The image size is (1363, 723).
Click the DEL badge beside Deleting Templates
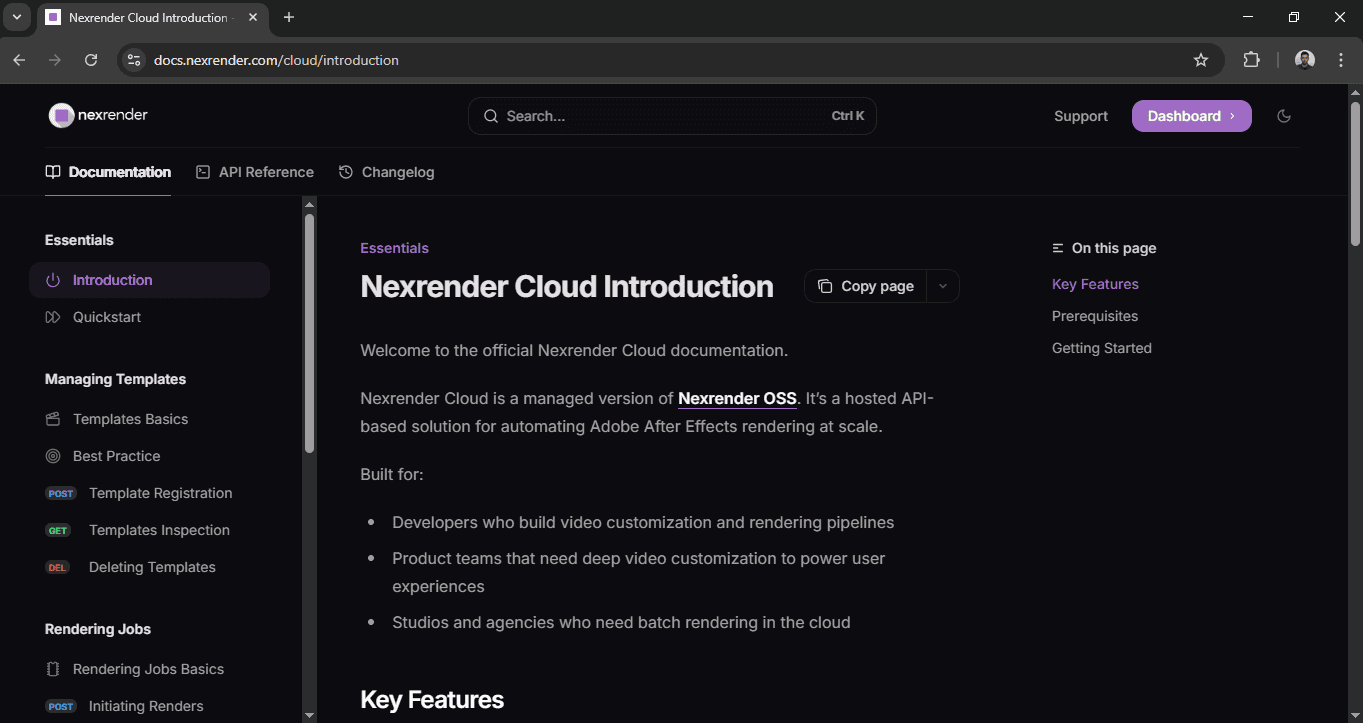[57, 567]
